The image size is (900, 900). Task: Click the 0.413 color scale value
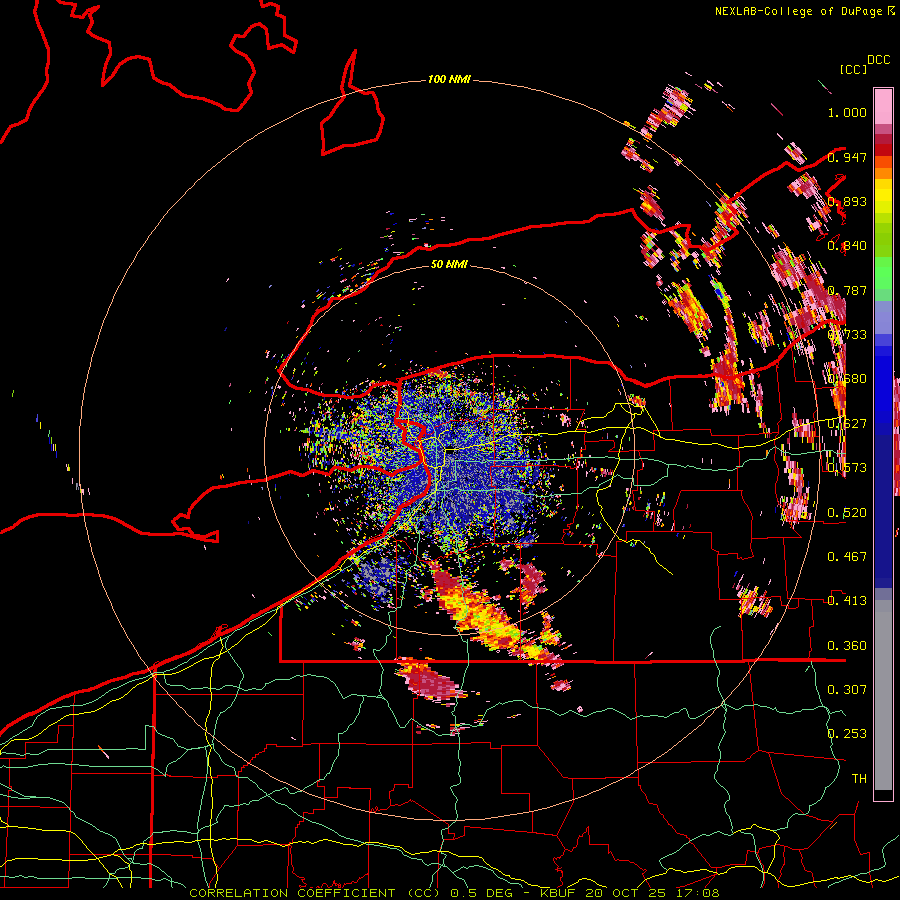847,601
